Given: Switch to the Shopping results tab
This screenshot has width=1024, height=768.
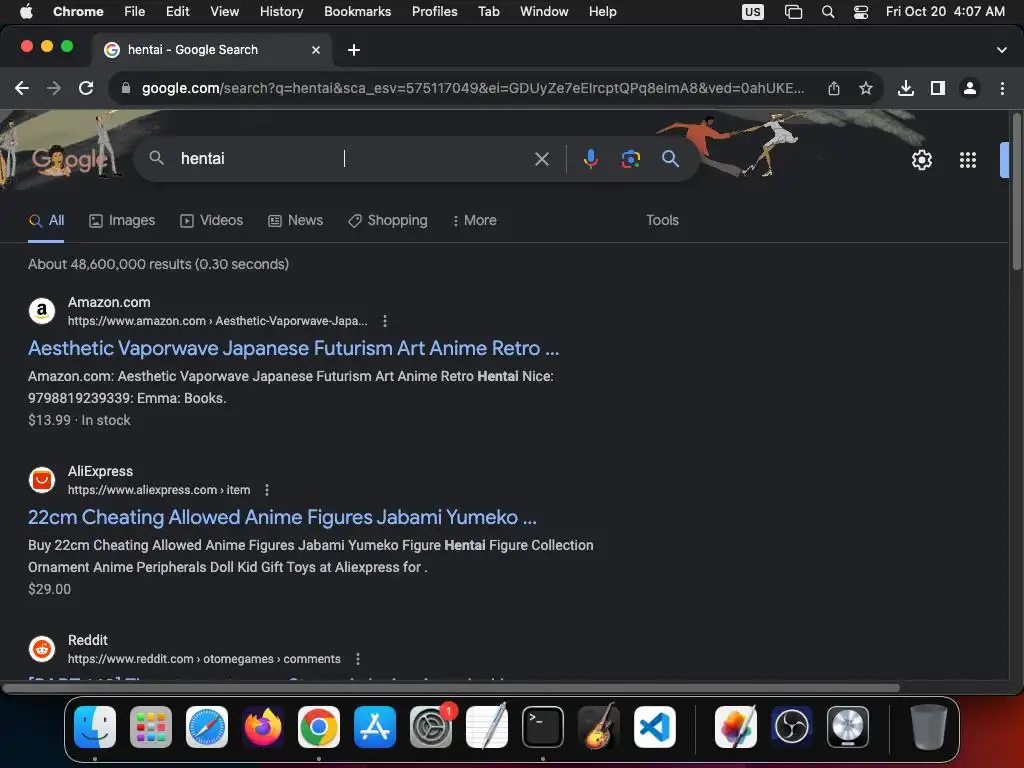Looking at the screenshot, I should coord(388,221).
